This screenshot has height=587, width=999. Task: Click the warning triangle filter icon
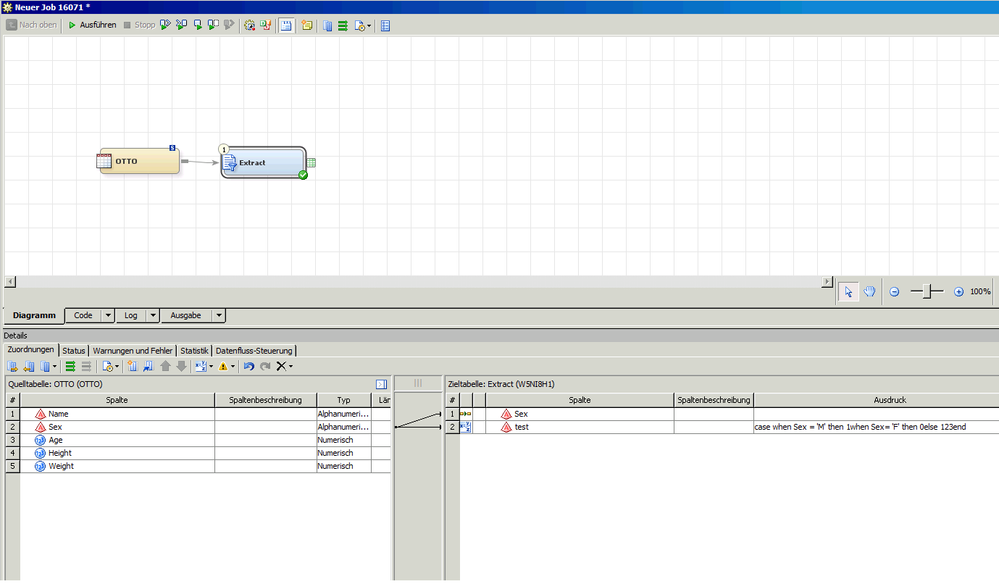tap(223, 367)
